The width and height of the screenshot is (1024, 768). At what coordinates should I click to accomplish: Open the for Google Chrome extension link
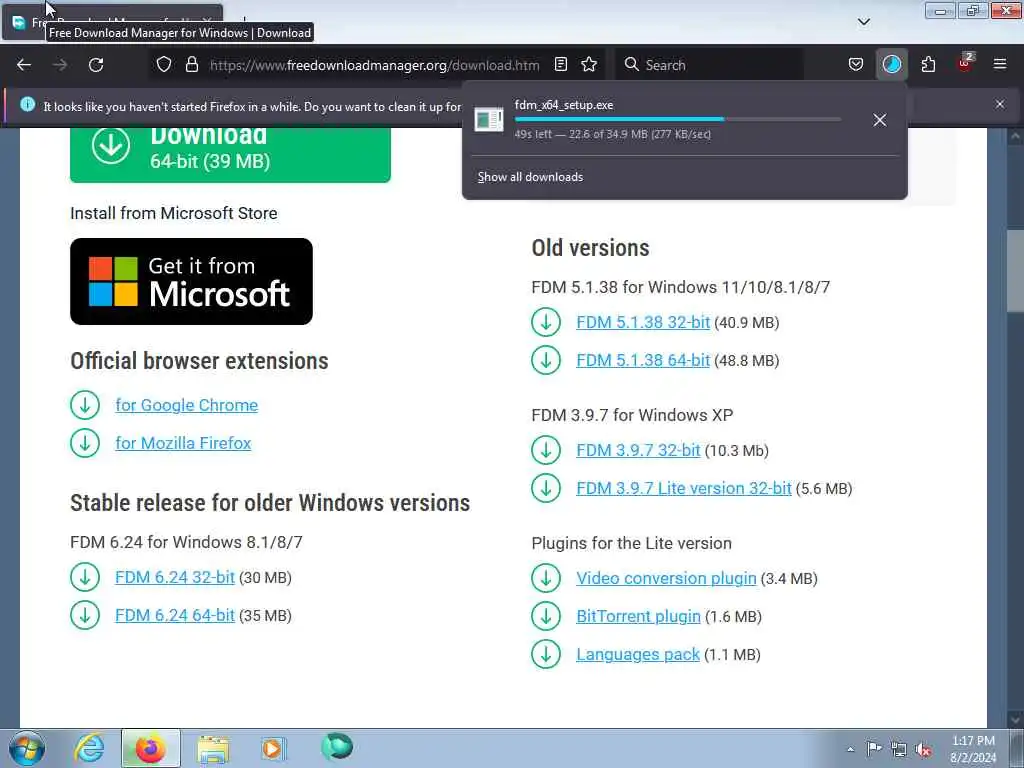[x=187, y=405]
